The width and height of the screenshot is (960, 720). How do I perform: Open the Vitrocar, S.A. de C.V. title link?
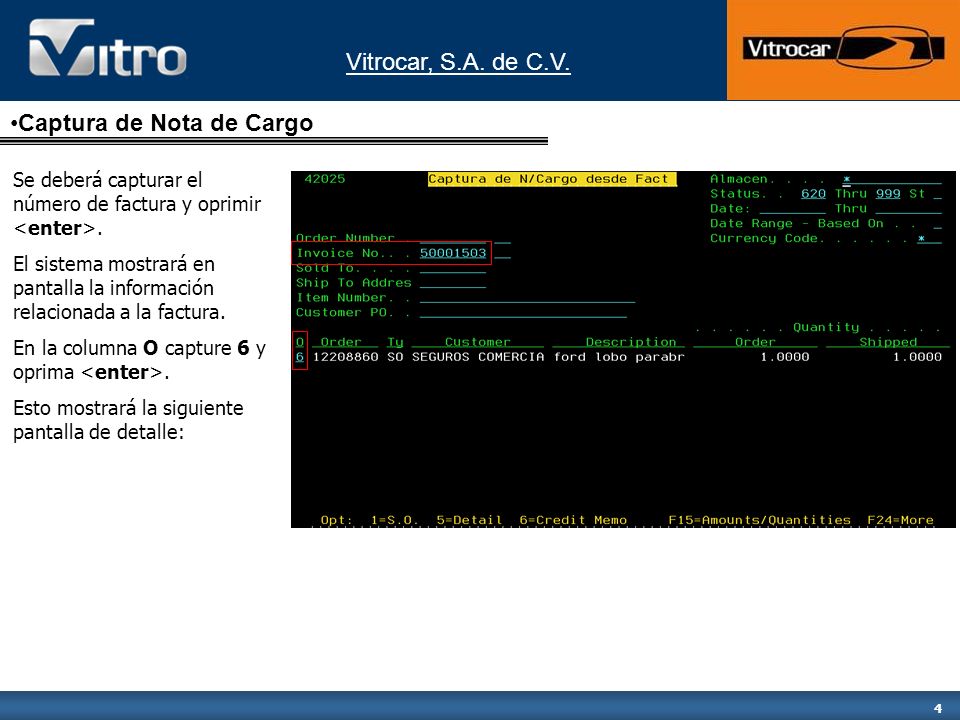click(x=458, y=62)
